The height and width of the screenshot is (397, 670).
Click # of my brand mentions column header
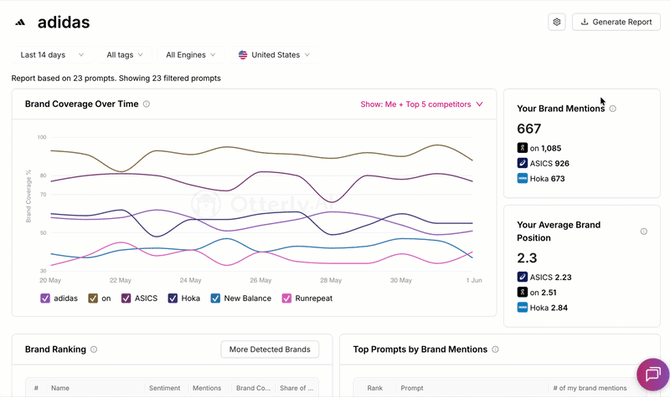pyautogui.click(x=590, y=388)
